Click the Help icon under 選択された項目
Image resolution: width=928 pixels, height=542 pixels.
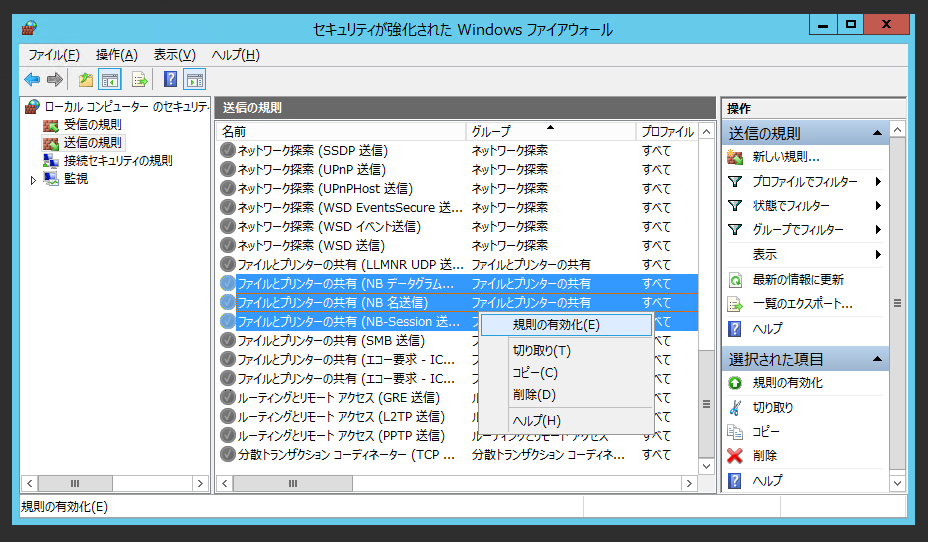pyautogui.click(x=734, y=480)
